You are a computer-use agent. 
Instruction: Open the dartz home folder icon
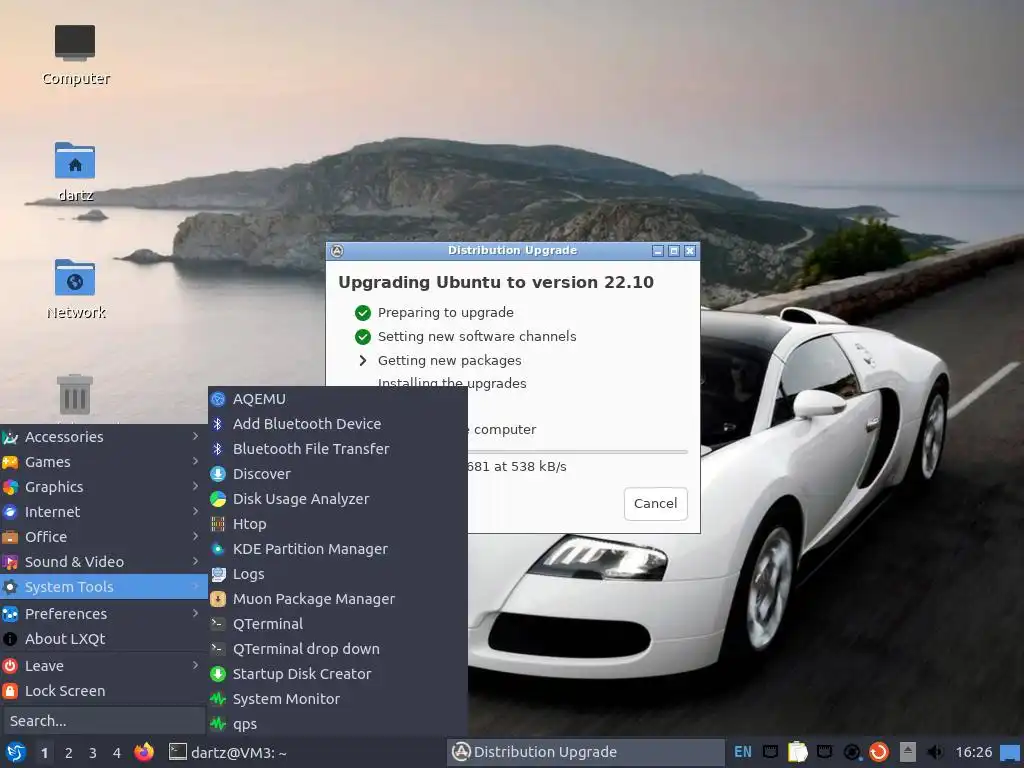(x=75, y=171)
